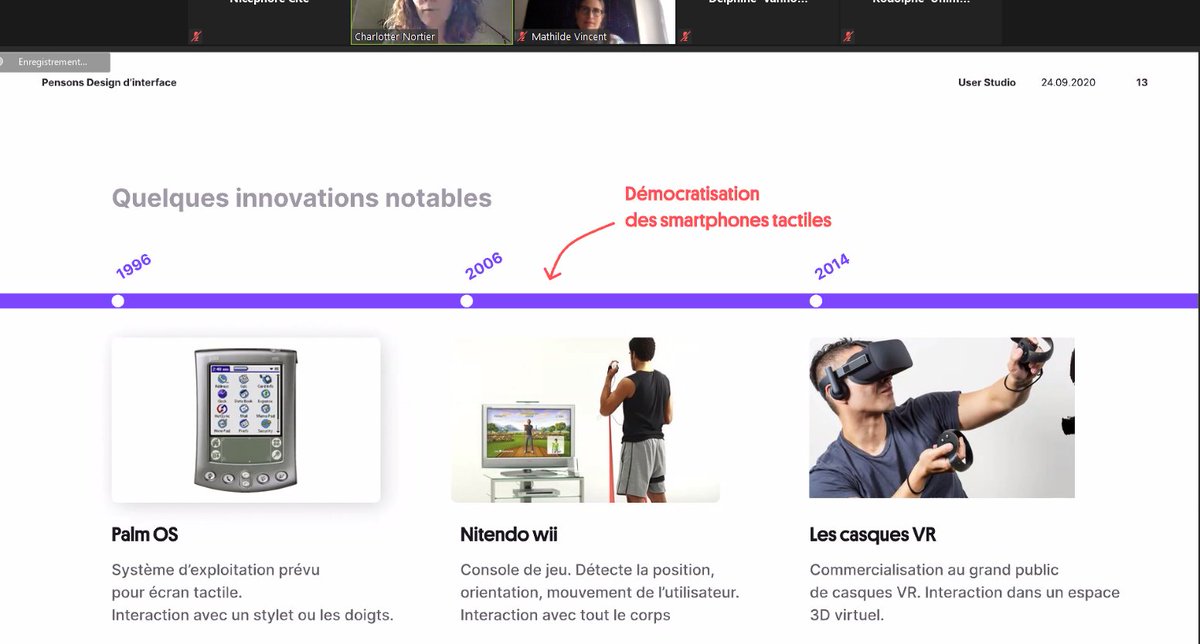
Task: Click 'Pensons Design d'interface' header text
Action: (x=109, y=82)
